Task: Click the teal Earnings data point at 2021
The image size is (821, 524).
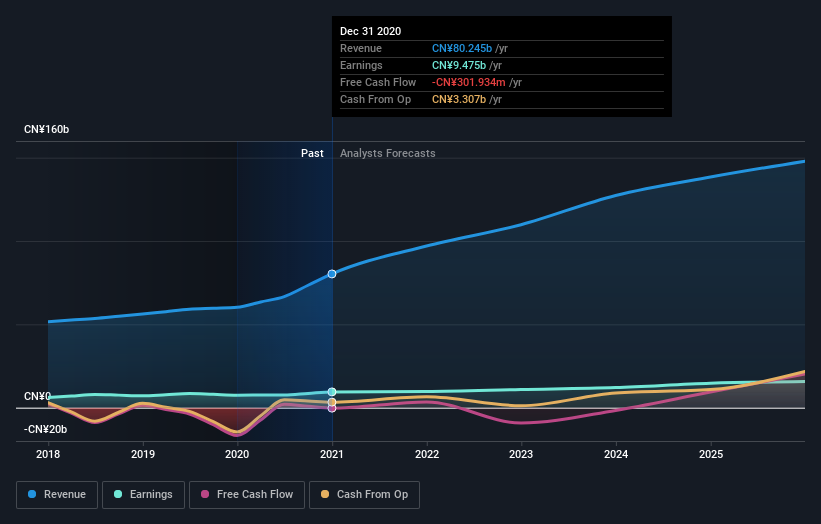Action: coord(332,392)
